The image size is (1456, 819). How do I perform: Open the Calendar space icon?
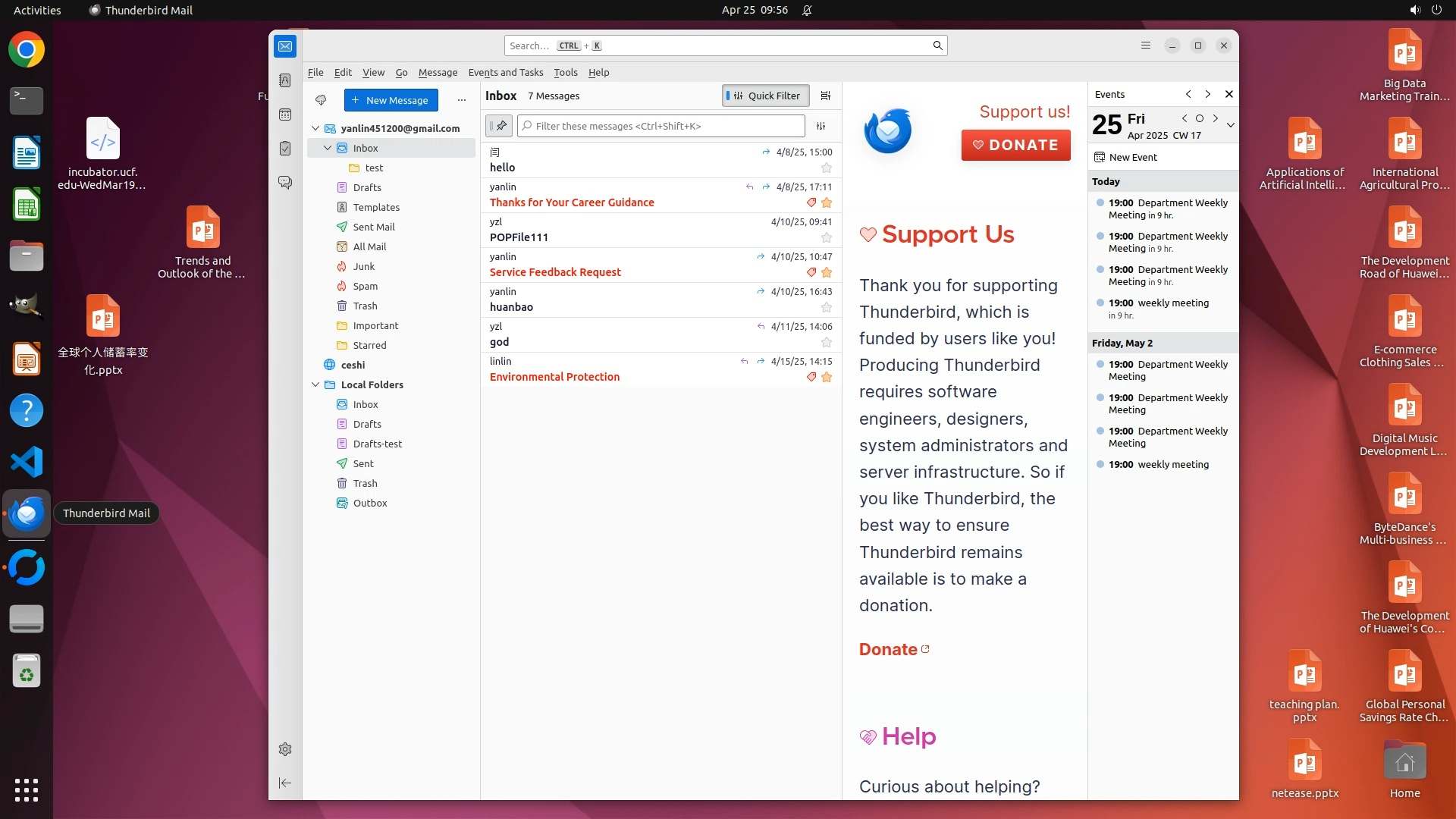tap(285, 115)
